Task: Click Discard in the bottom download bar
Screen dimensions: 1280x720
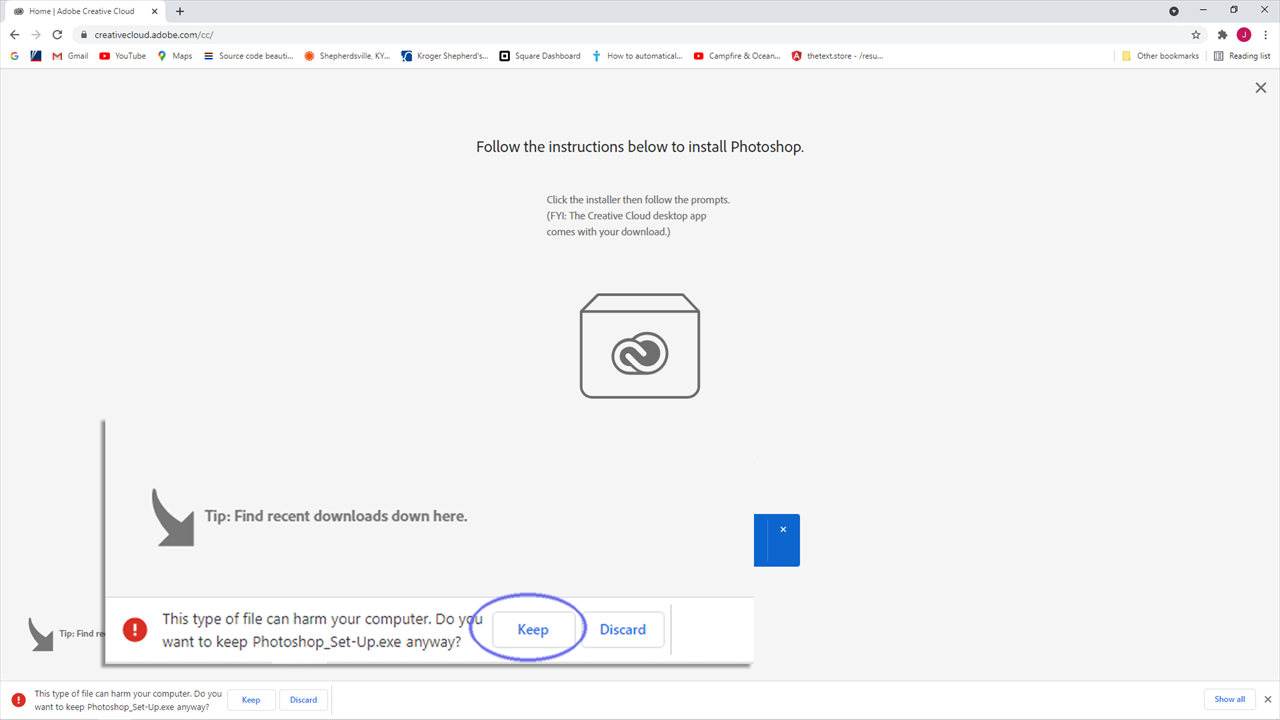Action: coord(303,700)
